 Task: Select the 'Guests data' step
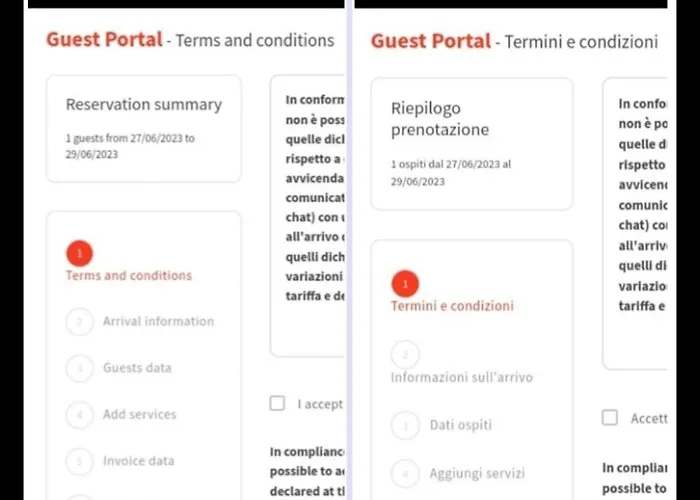(137, 368)
